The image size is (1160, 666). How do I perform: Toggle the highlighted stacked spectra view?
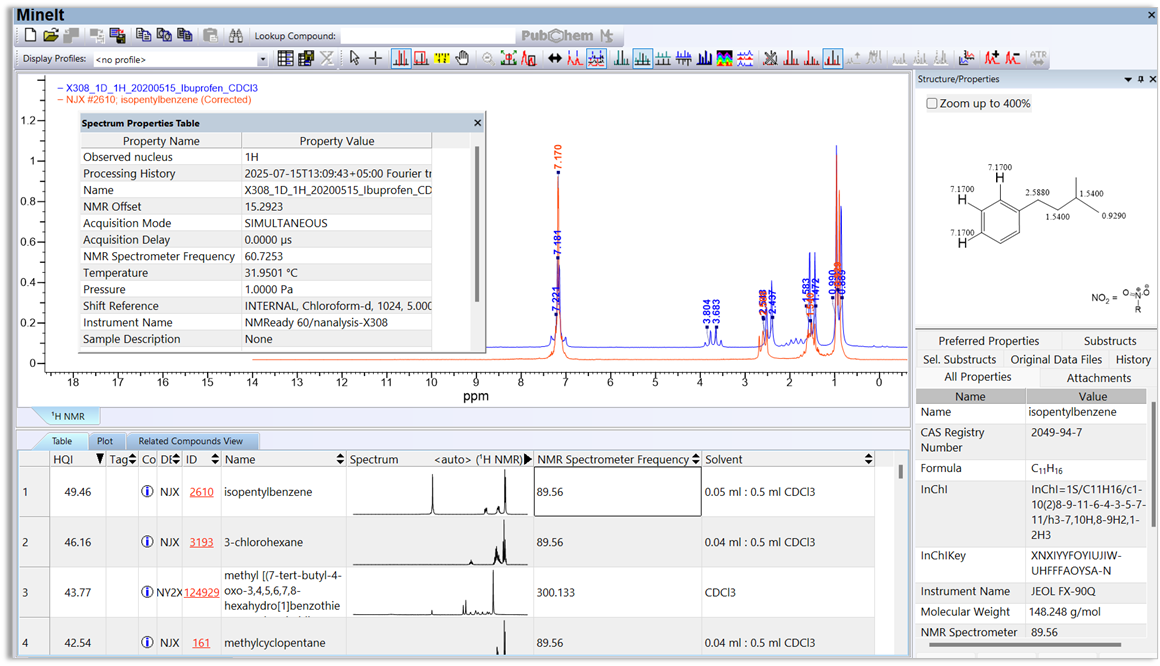pyautogui.click(x=596, y=58)
